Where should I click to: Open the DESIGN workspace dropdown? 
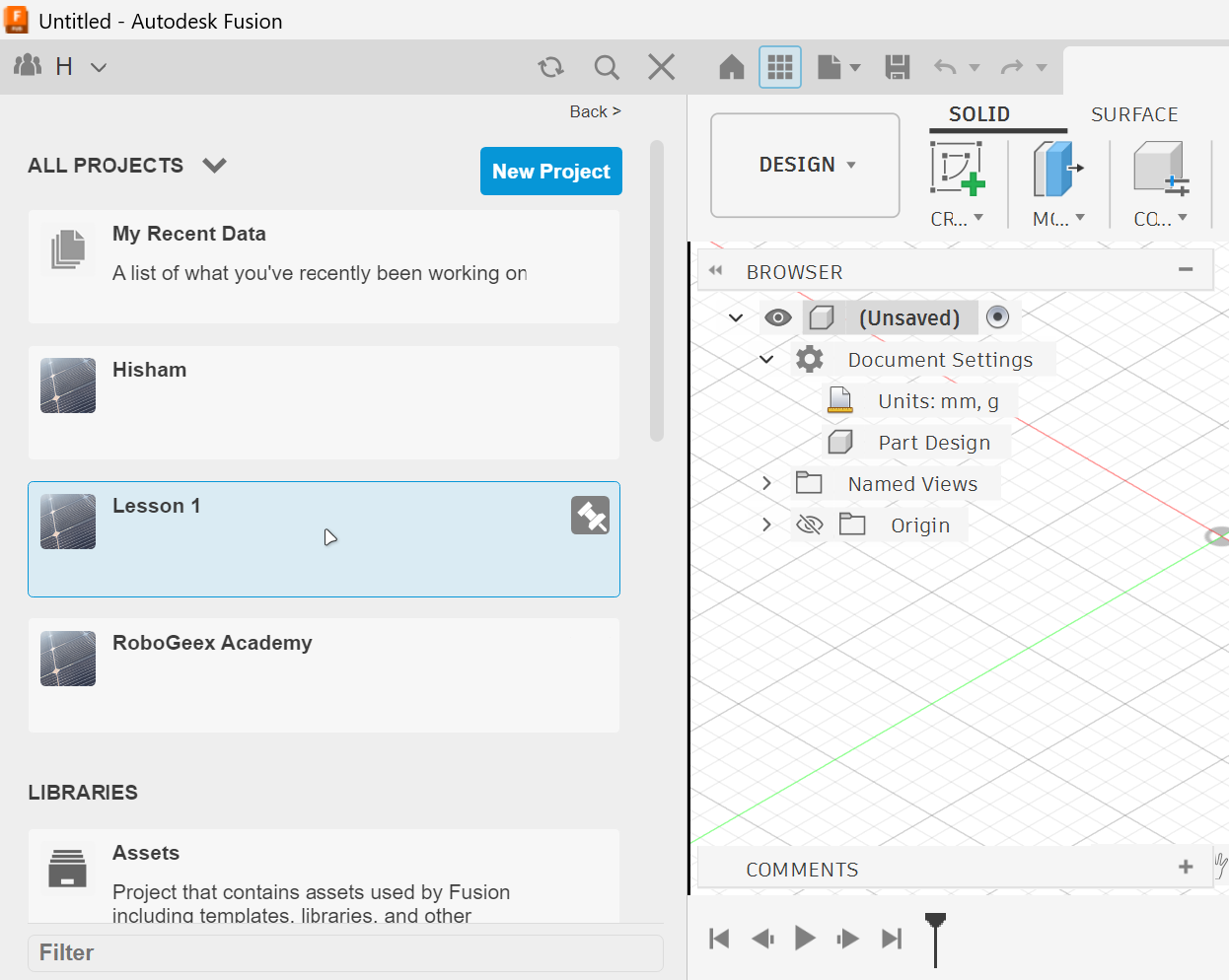coord(806,165)
